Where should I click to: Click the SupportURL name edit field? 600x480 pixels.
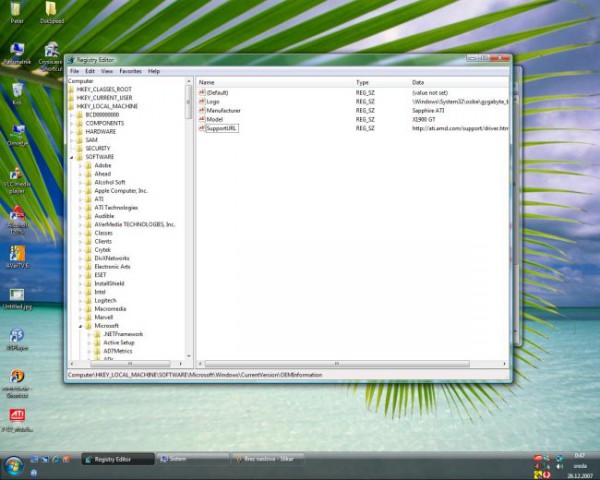coord(222,129)
